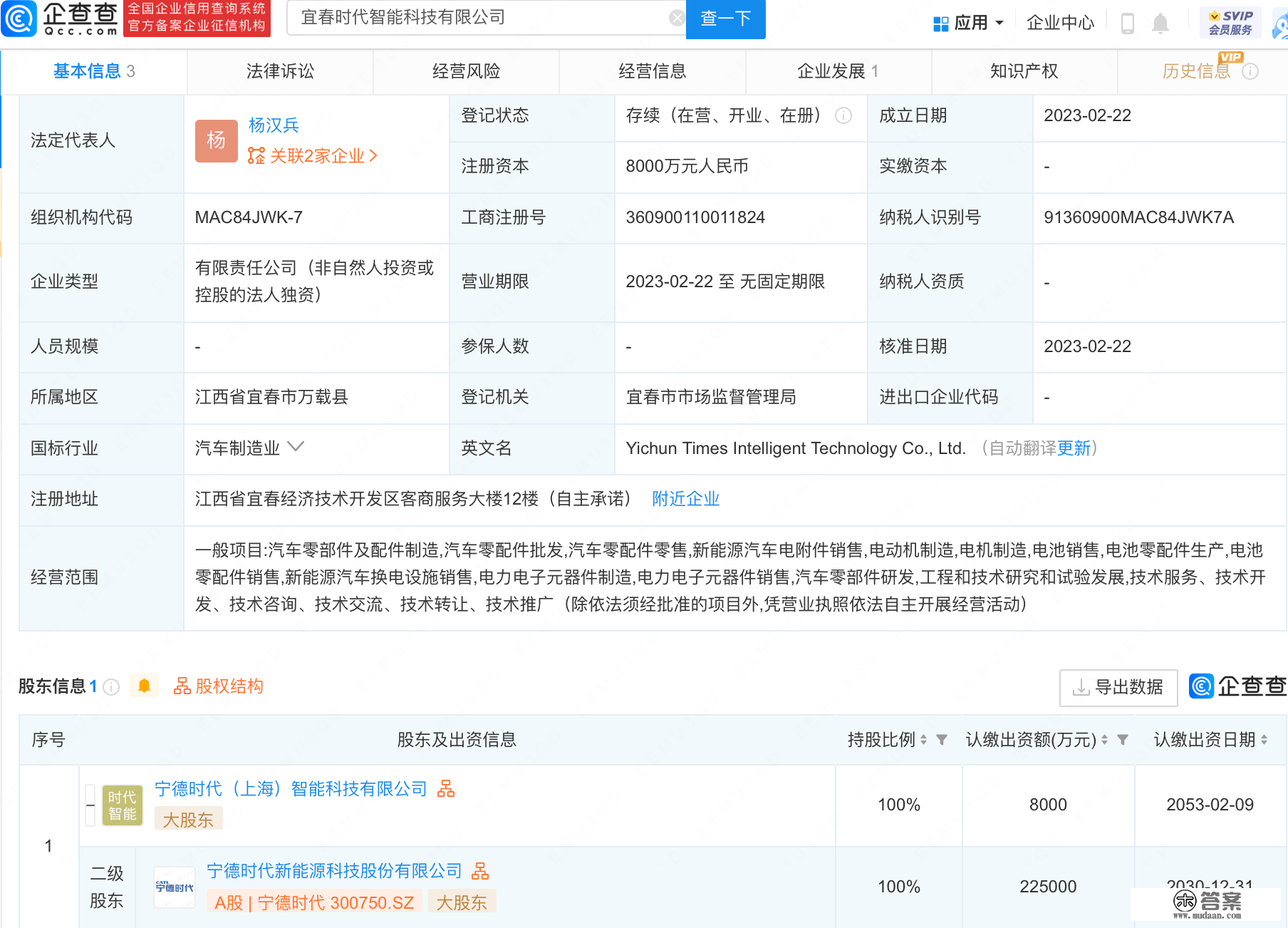Click the 杨 avatar of legal representative
The height and width of the screenshot is (928, 1288).
coord(216,140)
